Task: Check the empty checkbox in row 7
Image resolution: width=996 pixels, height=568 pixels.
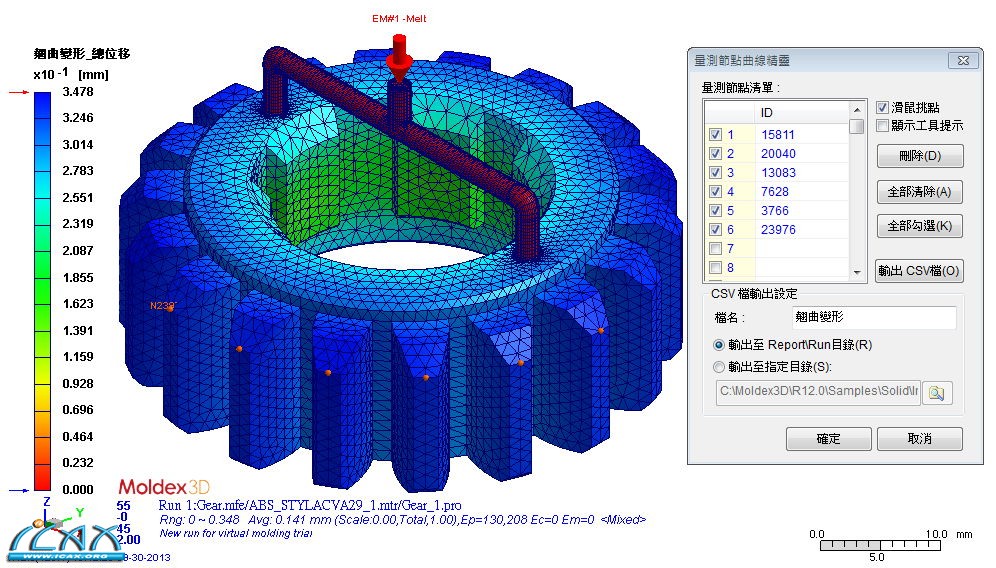Action: pyautogui.click(x=715, y=248)
